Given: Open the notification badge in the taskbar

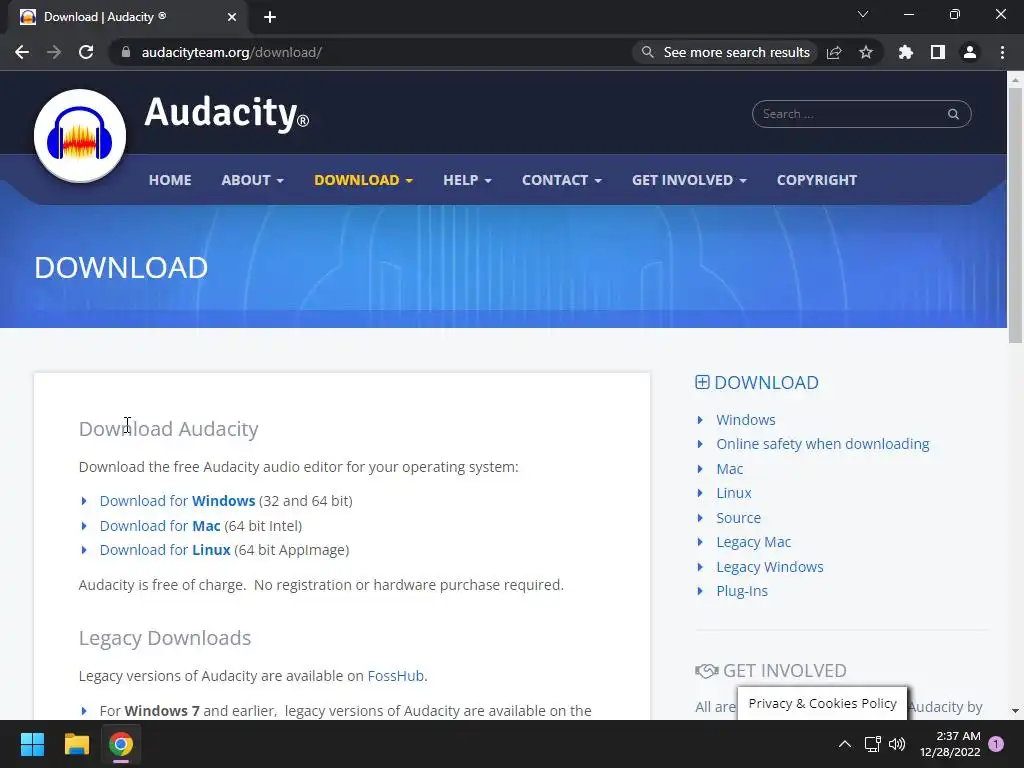Looking at the screenshot, I should [996, 744].
